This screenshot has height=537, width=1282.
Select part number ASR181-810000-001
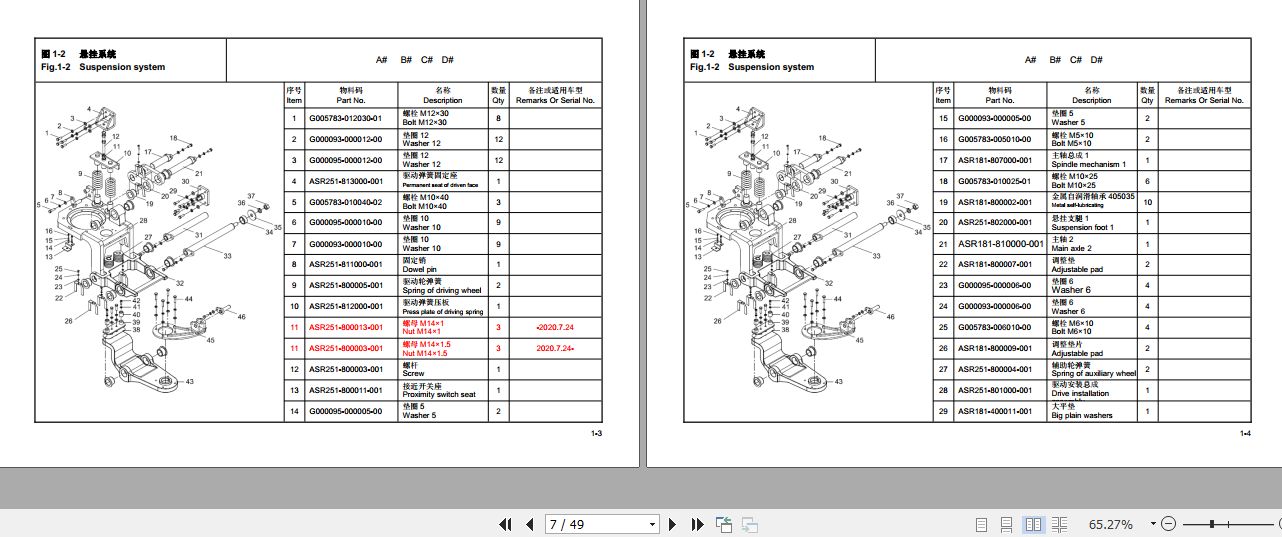tap(1001, 244)
